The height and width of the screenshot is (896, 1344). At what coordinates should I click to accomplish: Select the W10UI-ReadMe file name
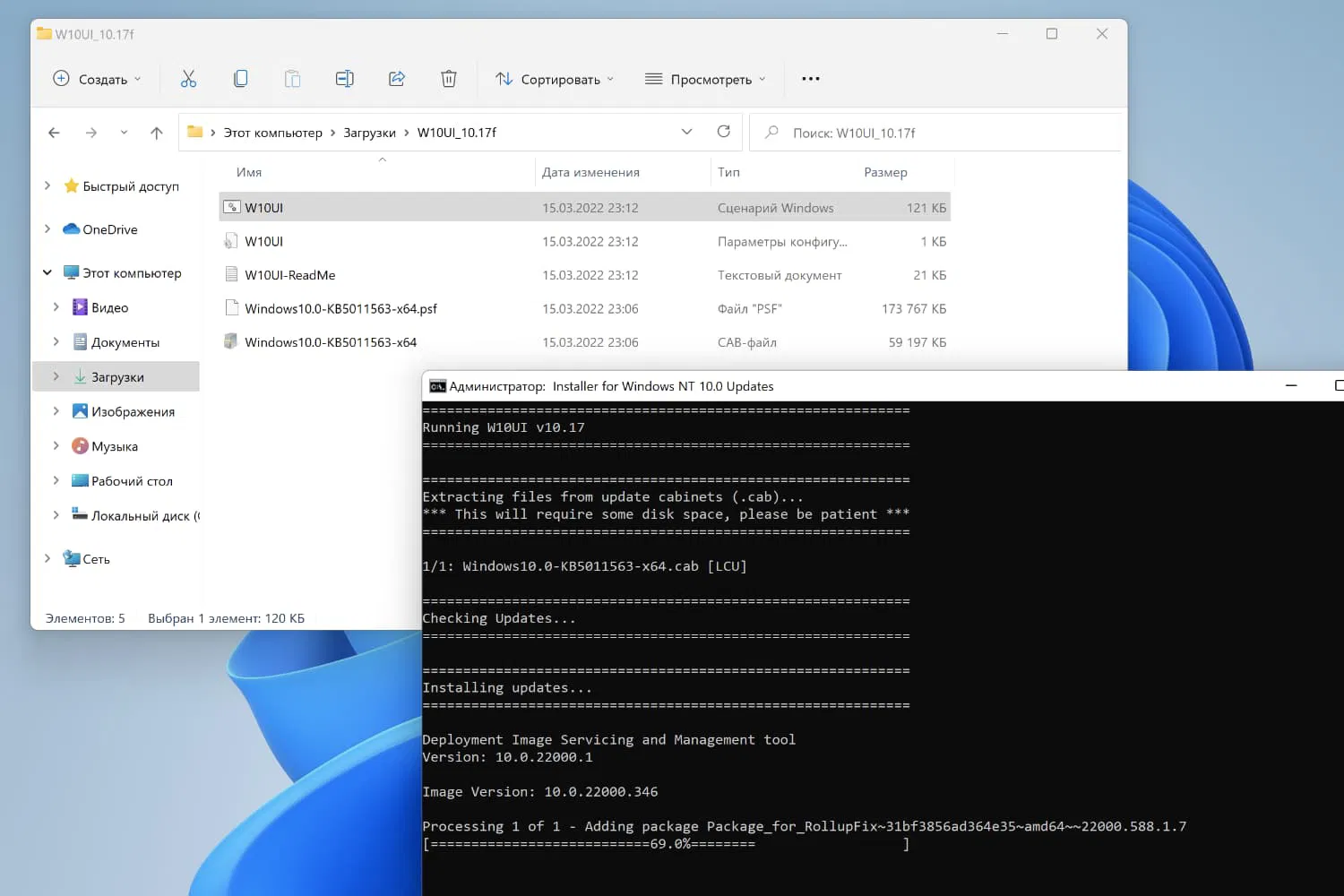pyautogui.click(x=290, y=275)
